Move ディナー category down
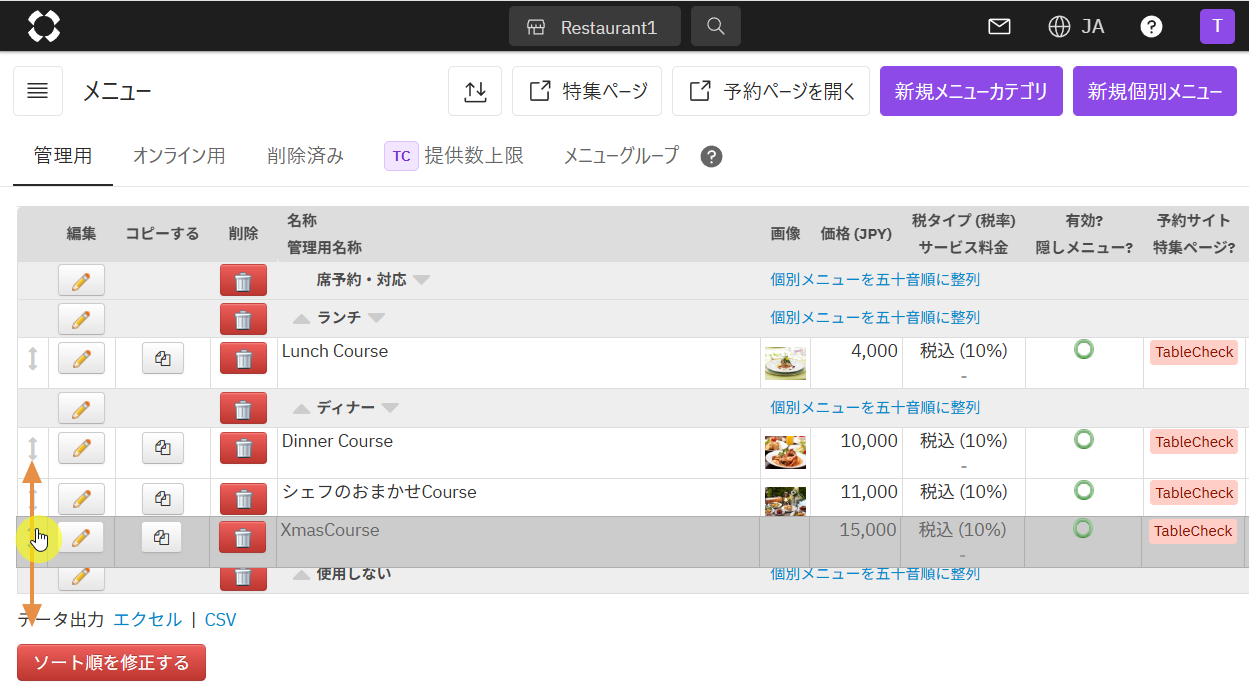1249x699 pixels. pos(389,408)
